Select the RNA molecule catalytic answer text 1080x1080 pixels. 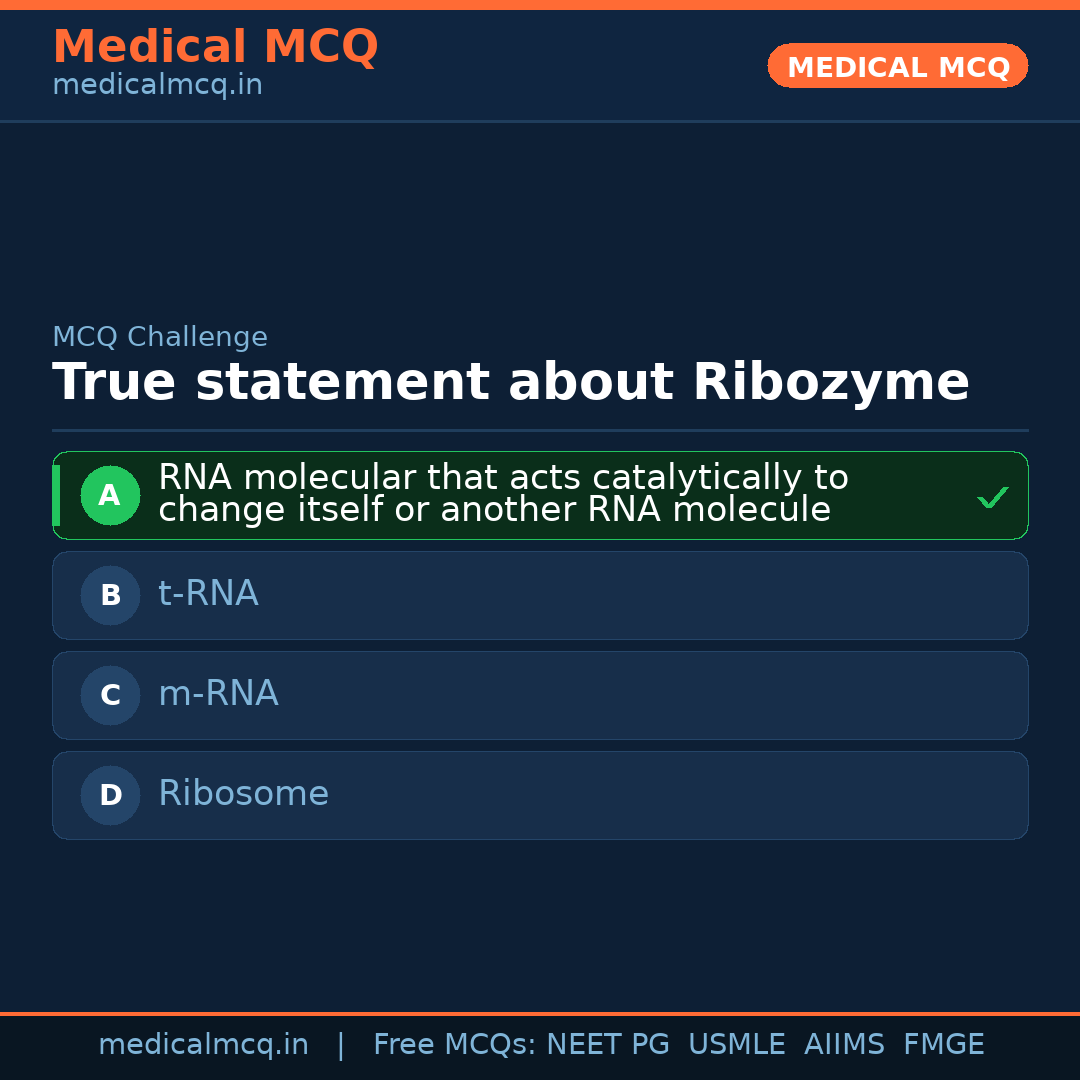503,494
